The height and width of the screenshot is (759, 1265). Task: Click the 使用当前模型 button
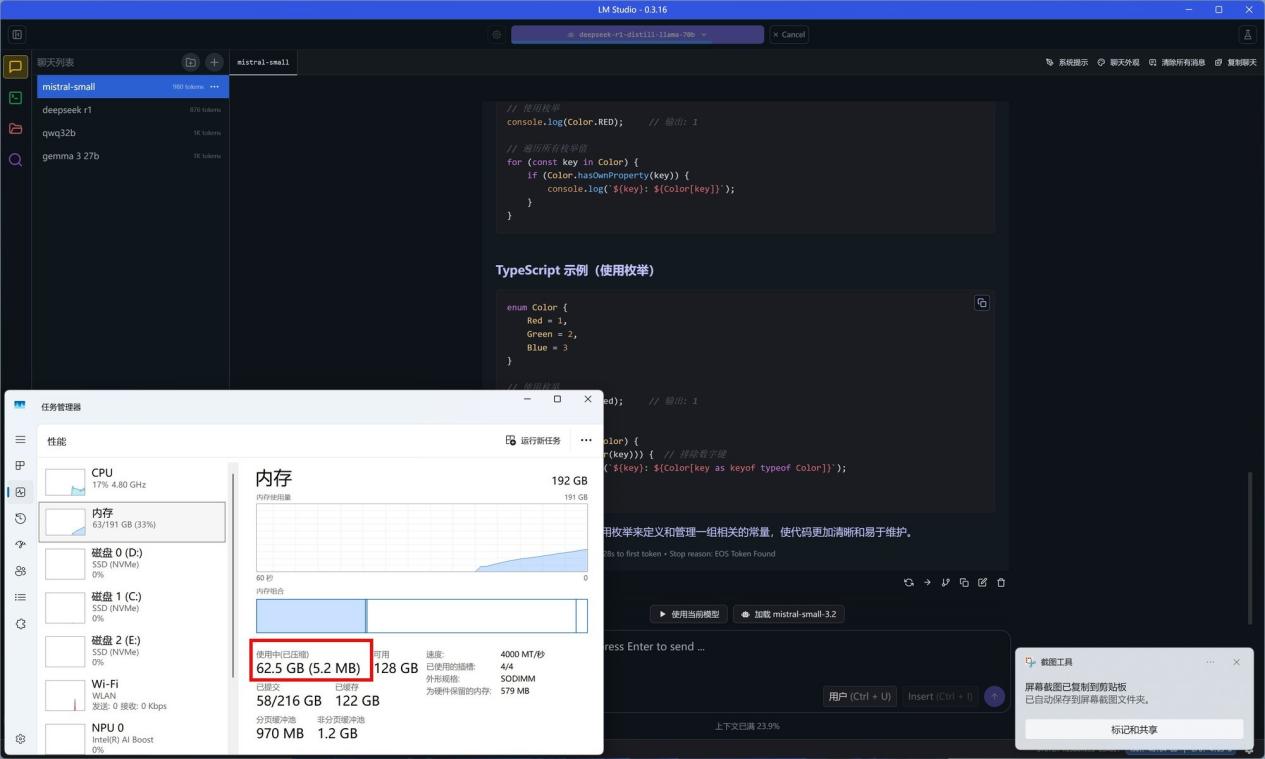(688, 614)
